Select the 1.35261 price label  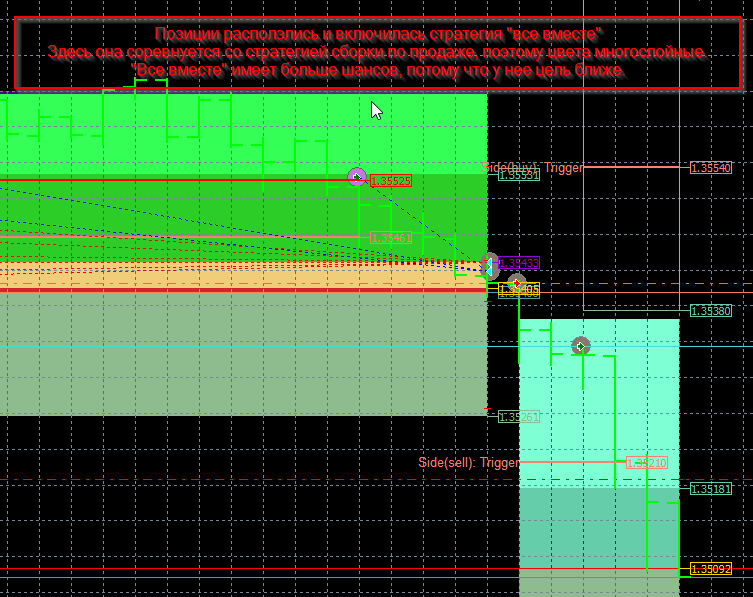(x=519, y=416)
